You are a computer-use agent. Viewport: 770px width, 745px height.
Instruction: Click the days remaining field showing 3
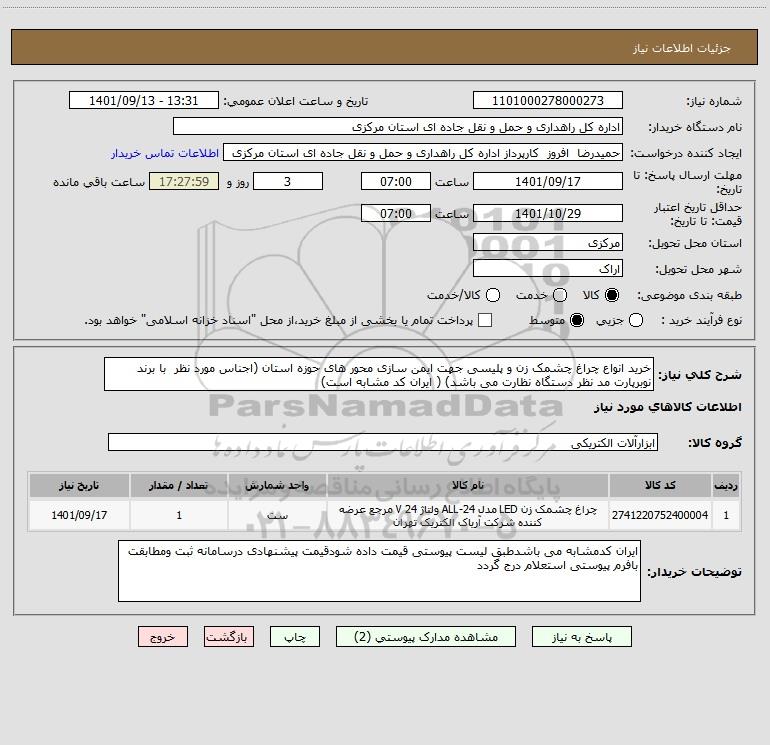pos(288,181)
